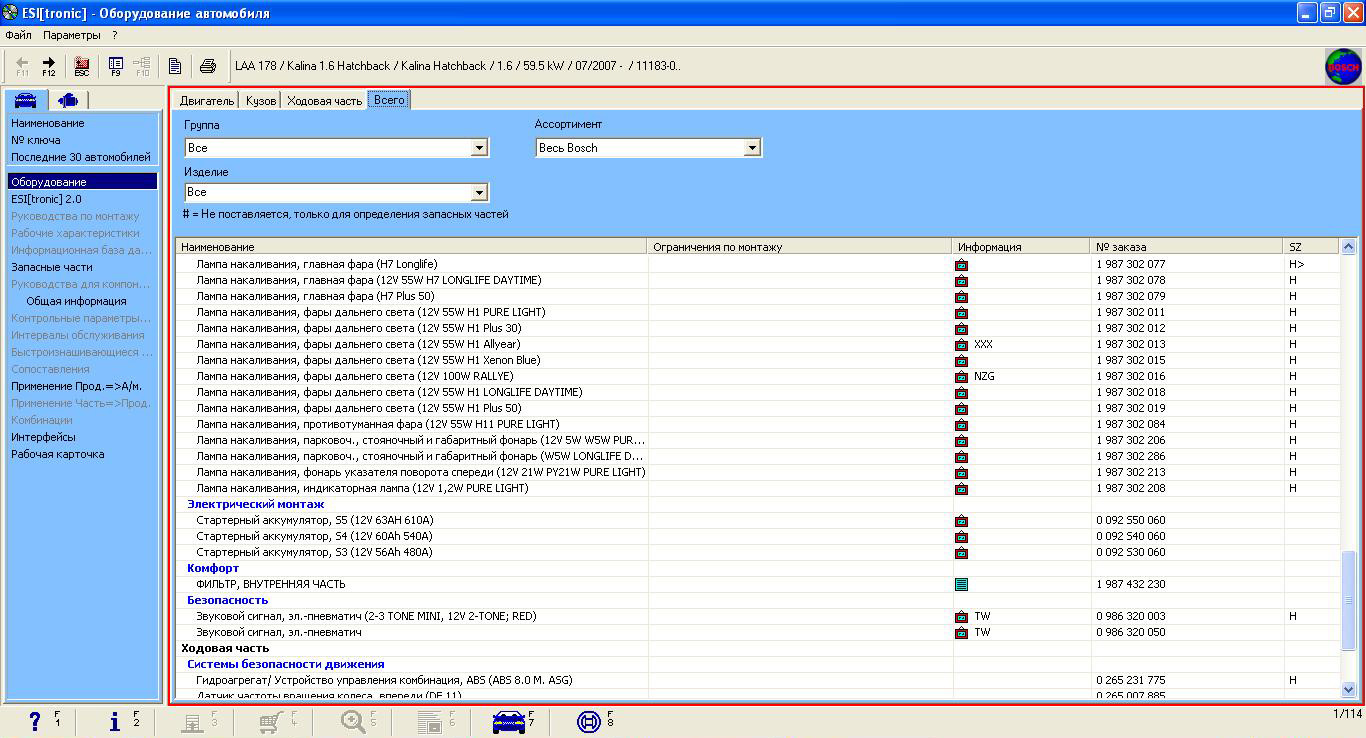The width and height of the screenshot is (1366, 738).
Task: Click the F7 blue car icon
Action: pyautogui.click(x=510, y=721)
